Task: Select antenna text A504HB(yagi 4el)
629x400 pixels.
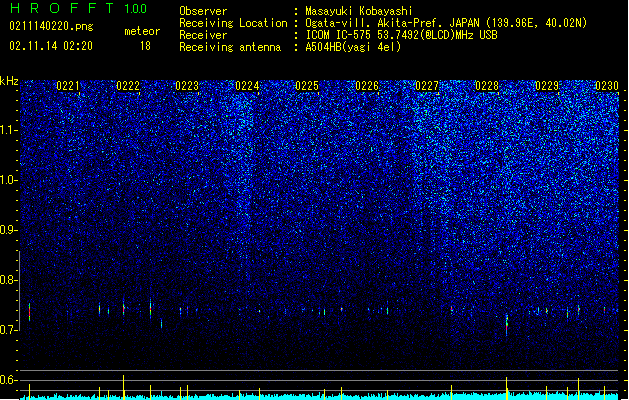Action: pyautogui.click(x=353, y=47)
